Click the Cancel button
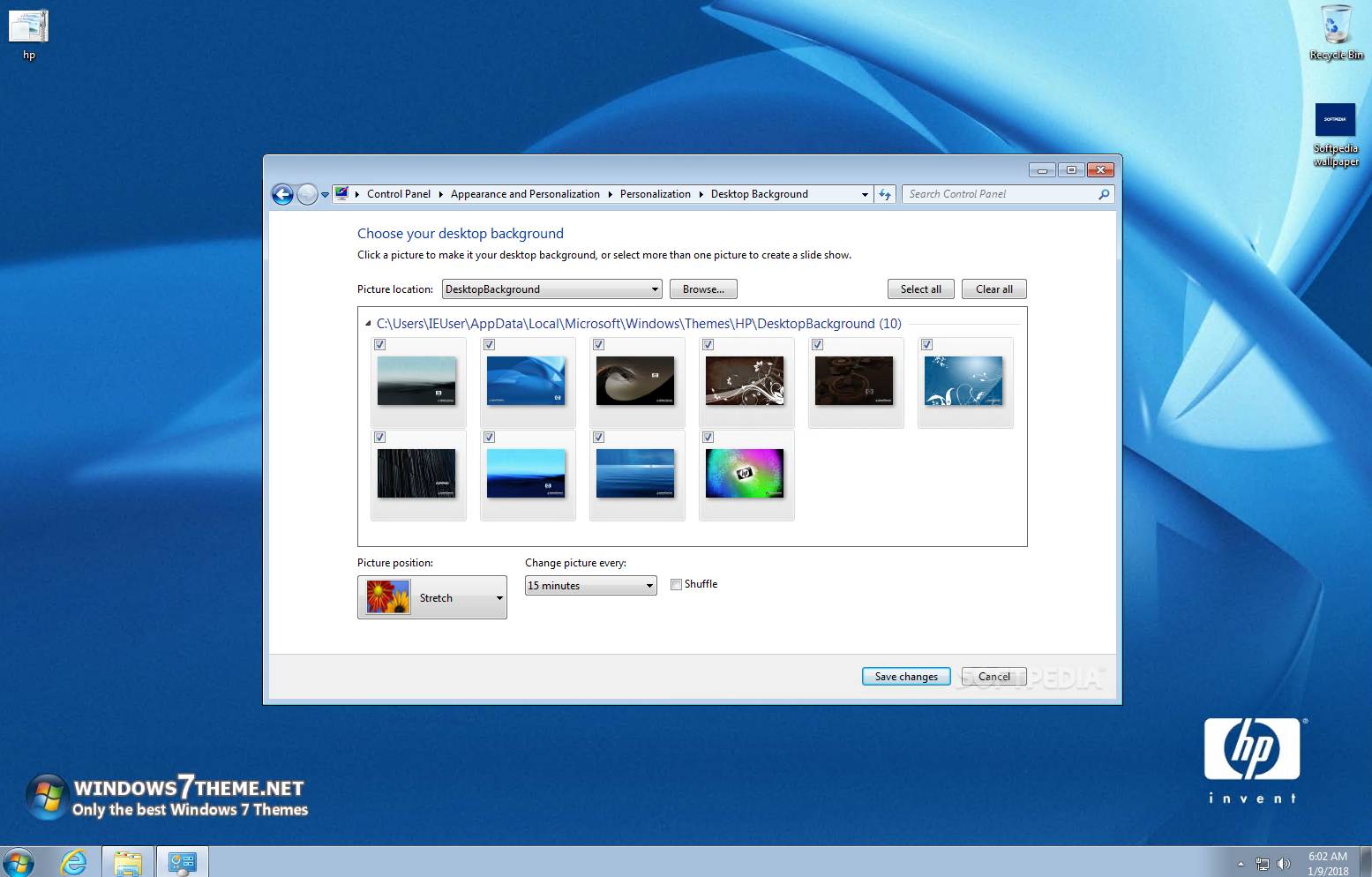The width and height of the screenshot is (1372, 877). (994, 677)
